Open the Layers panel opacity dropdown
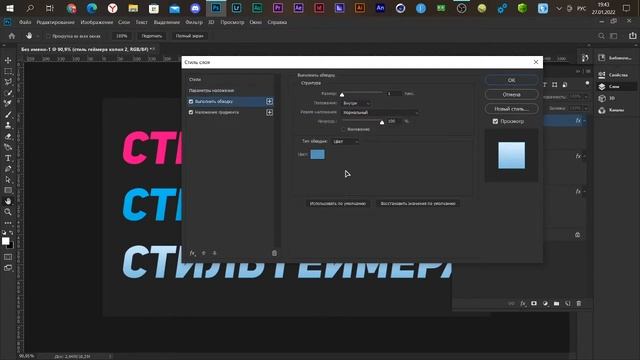The image size is (640, 360). click(586, 97)
